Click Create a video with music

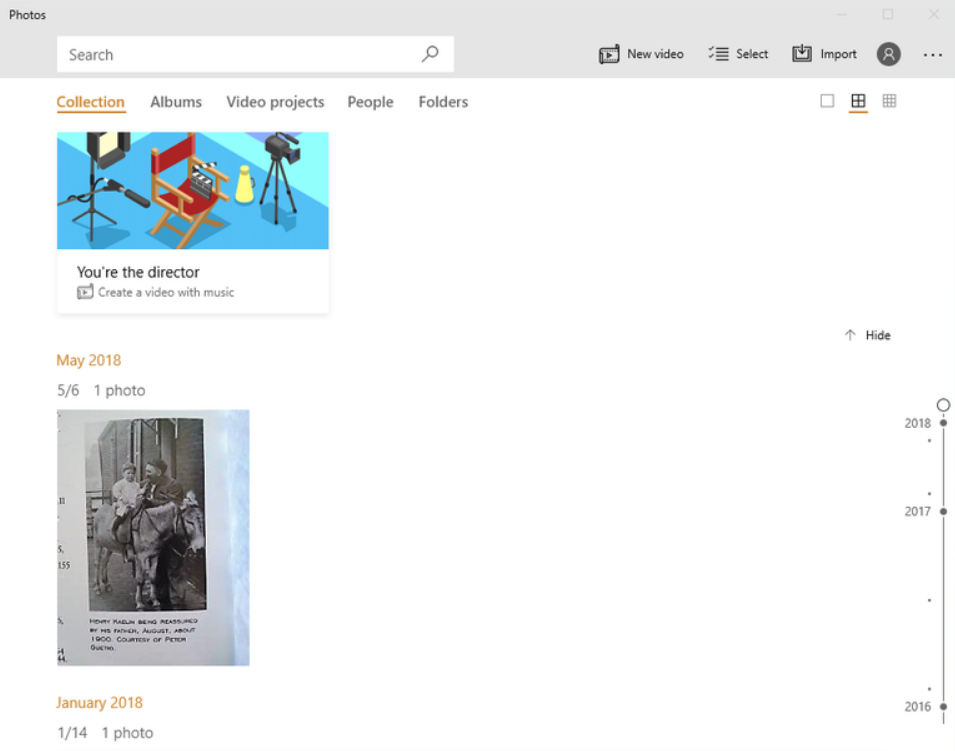(x=156, y=292)
